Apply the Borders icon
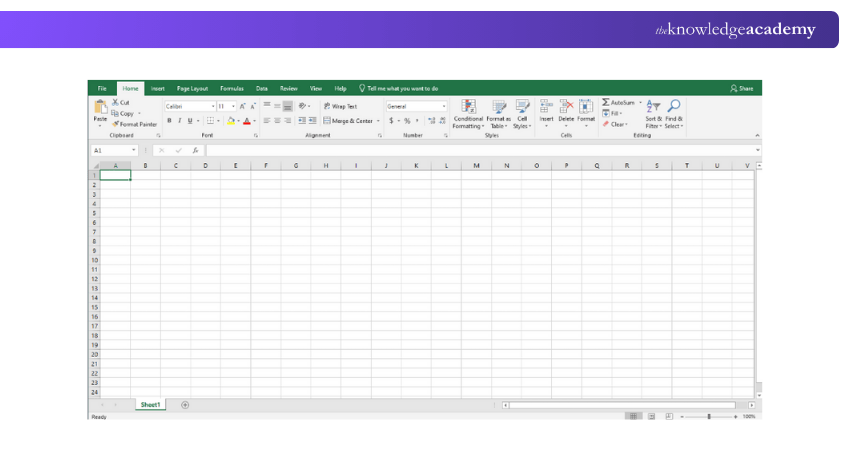This screenshot has height=450, width=850. [x=210, y=121]
